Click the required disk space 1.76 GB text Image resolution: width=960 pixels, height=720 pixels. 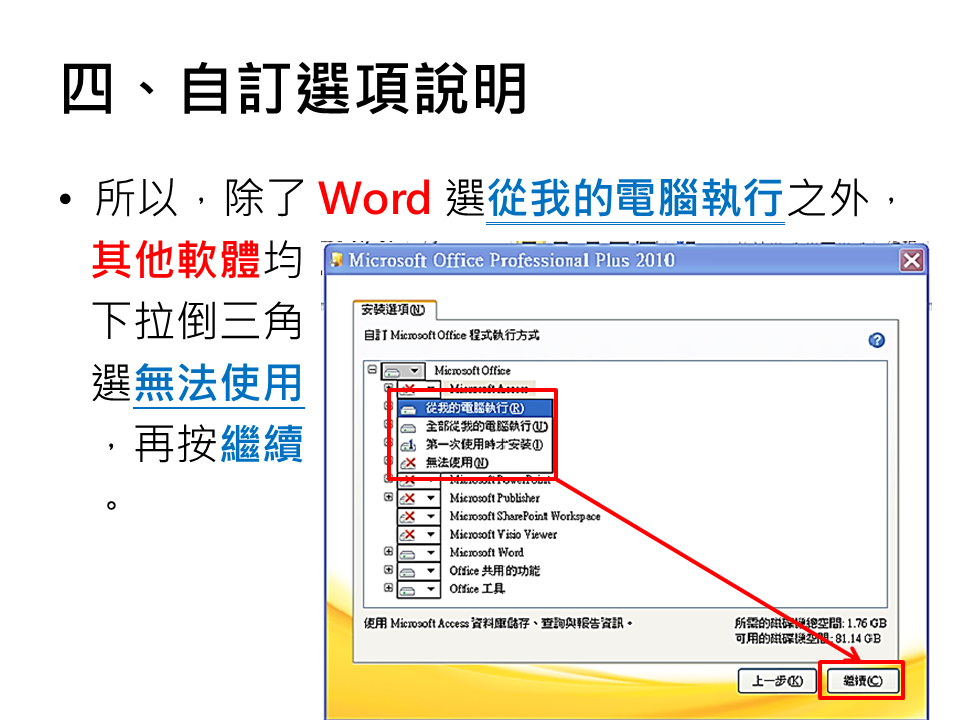coord(810,623)
